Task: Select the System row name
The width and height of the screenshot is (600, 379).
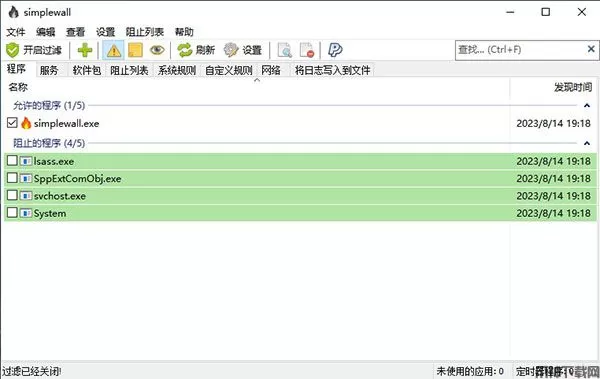Action: pos(50,214)
